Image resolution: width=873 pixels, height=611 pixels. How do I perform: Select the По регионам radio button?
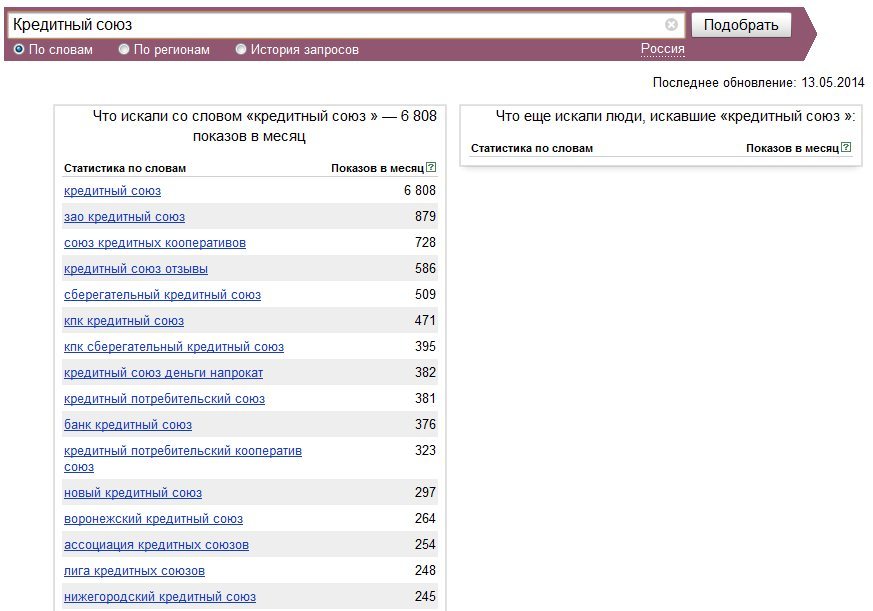pyautogui.click(x=124, y=49)
